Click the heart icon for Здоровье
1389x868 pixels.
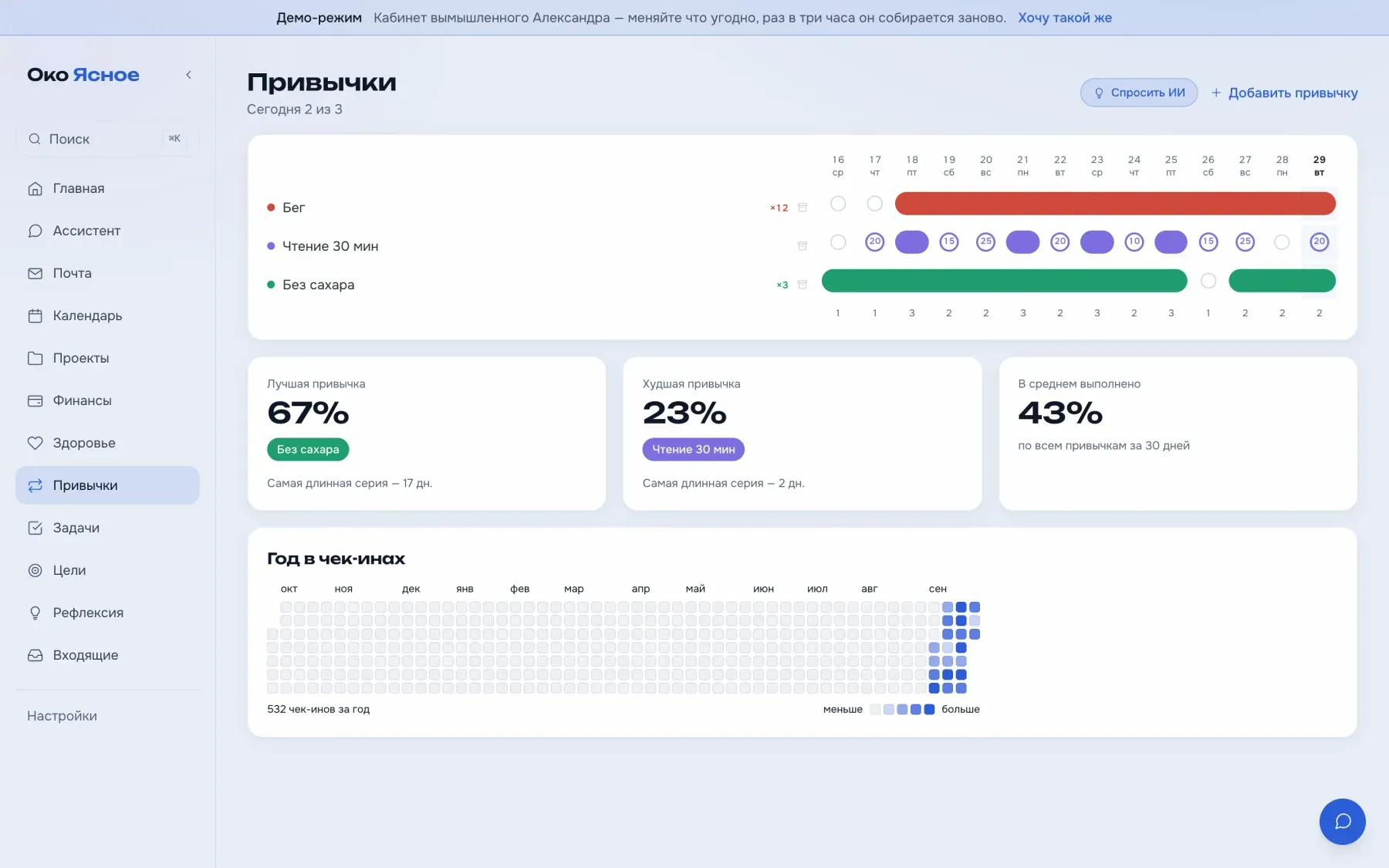35,443
